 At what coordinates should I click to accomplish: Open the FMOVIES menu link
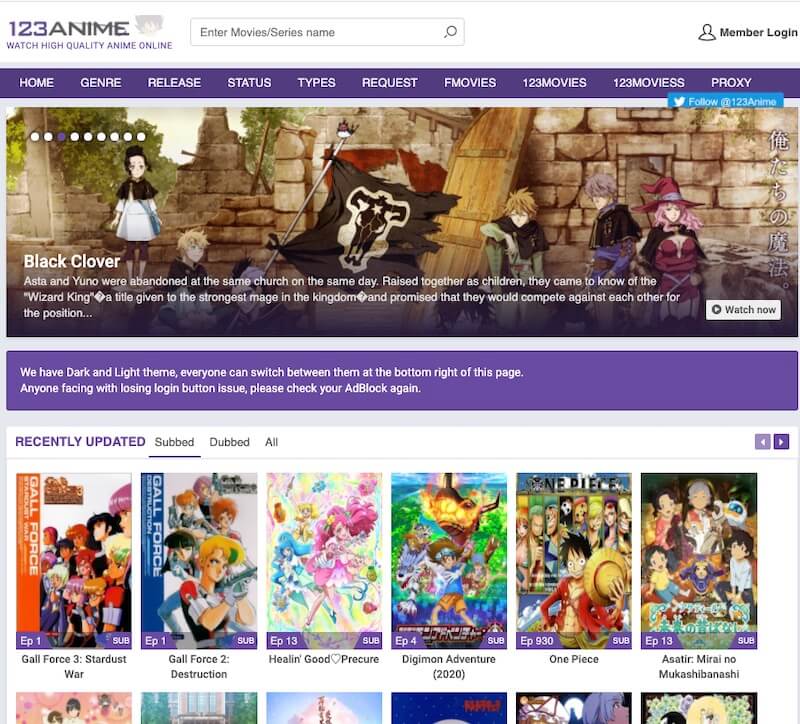pyautogui.click(x=469, y=83)
